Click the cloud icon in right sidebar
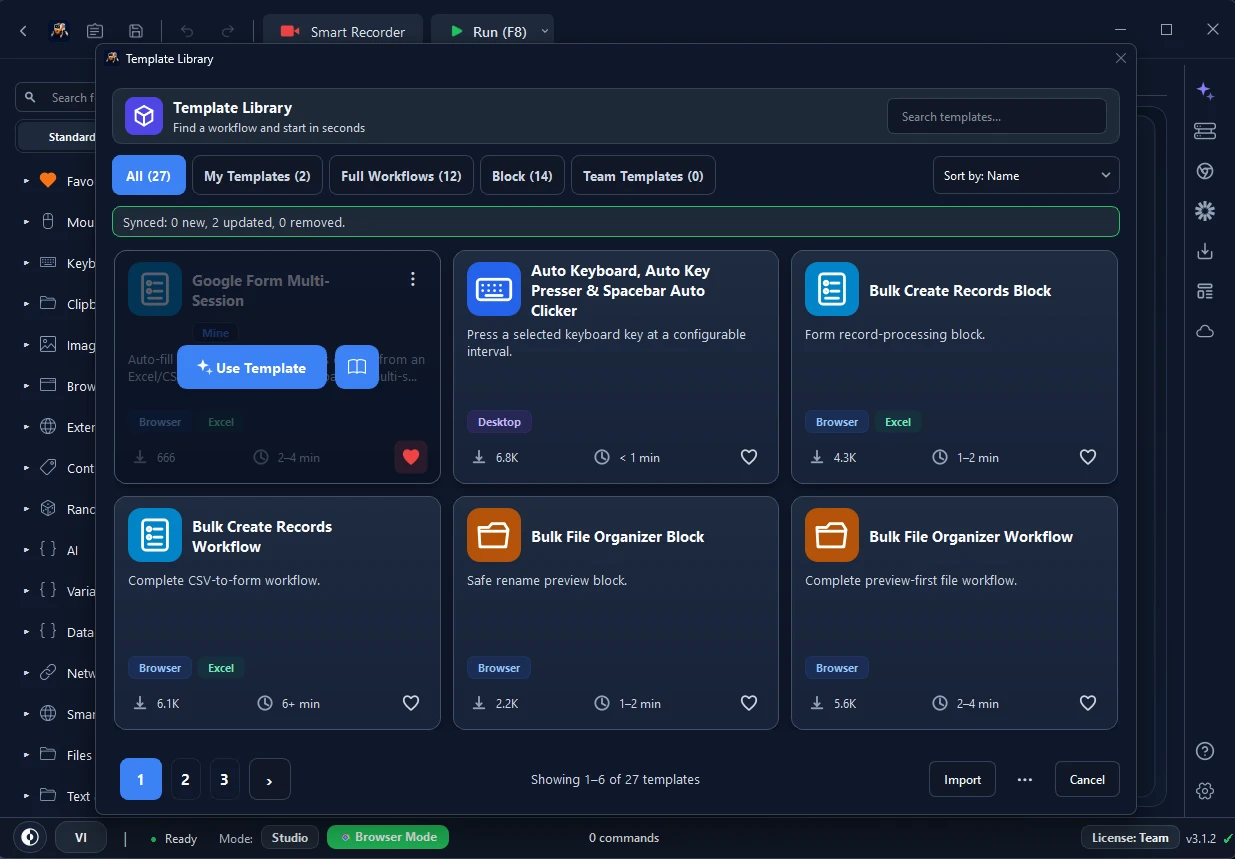Screen dimensions: 1235x859 1205,331
